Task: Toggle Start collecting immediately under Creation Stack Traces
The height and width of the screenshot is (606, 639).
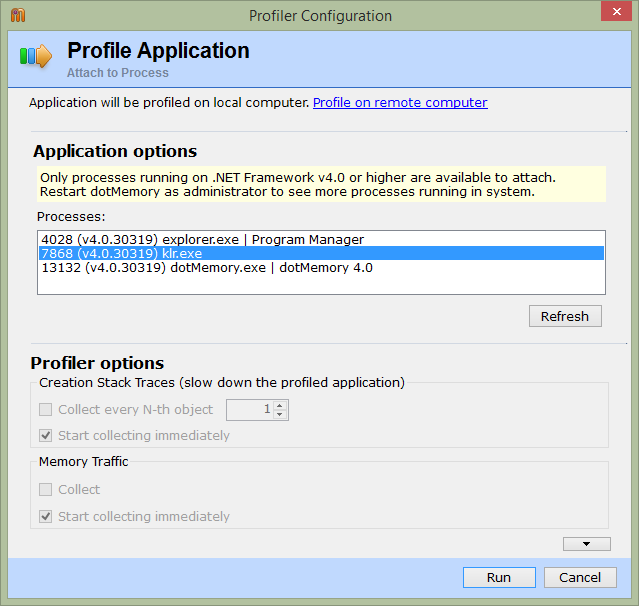Action: point(45,435)
